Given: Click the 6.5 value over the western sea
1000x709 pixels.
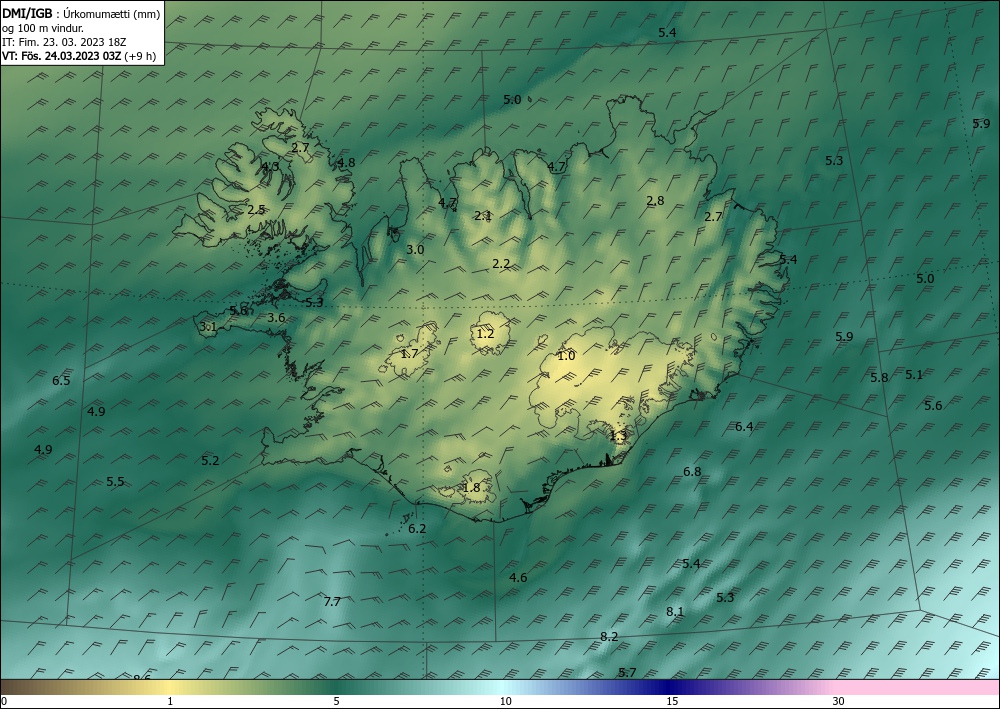Looking at the screenshot, I should pyautogui.click(x=61, y=381).
